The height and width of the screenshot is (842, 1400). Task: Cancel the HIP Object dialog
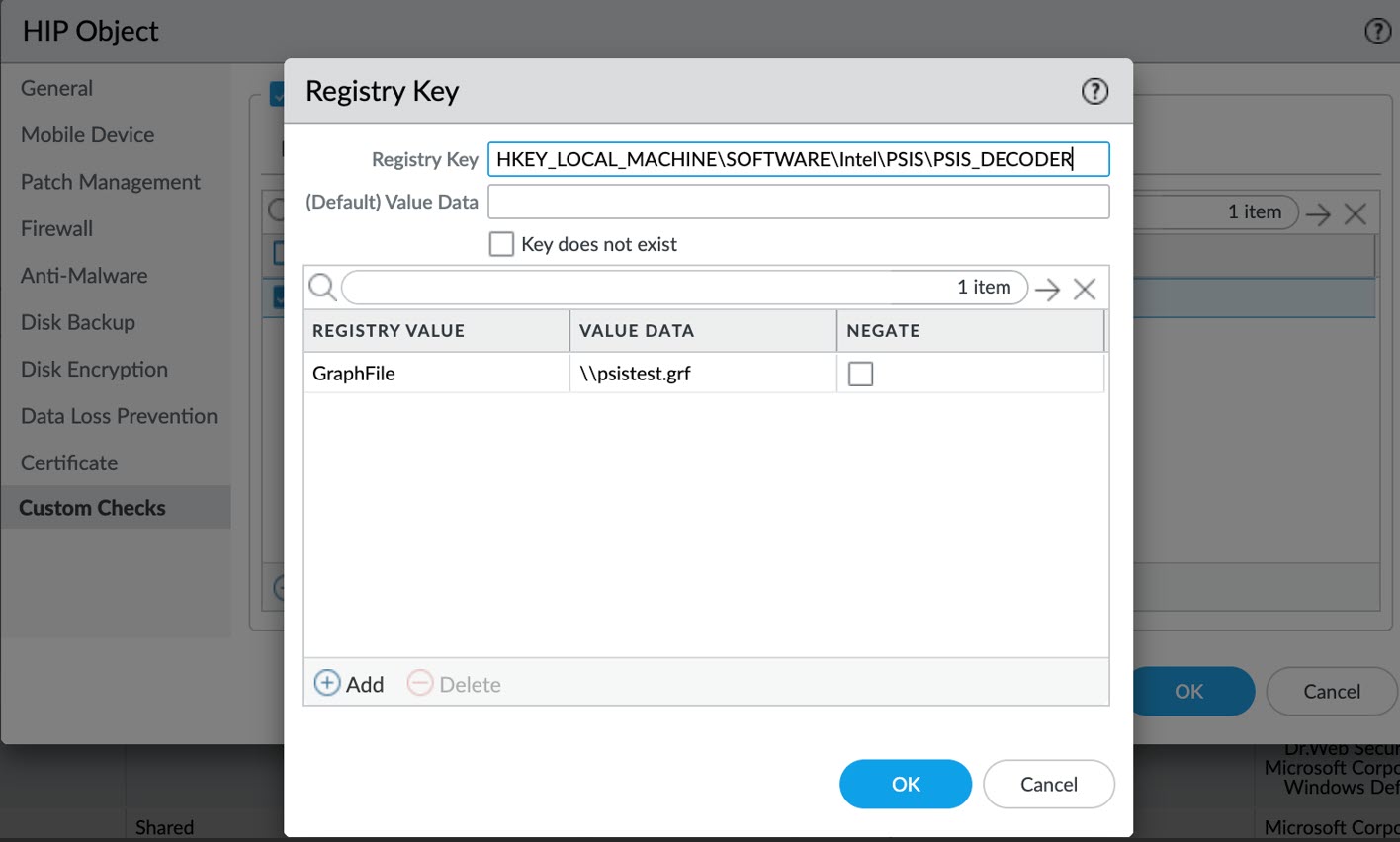point(1331,692)
